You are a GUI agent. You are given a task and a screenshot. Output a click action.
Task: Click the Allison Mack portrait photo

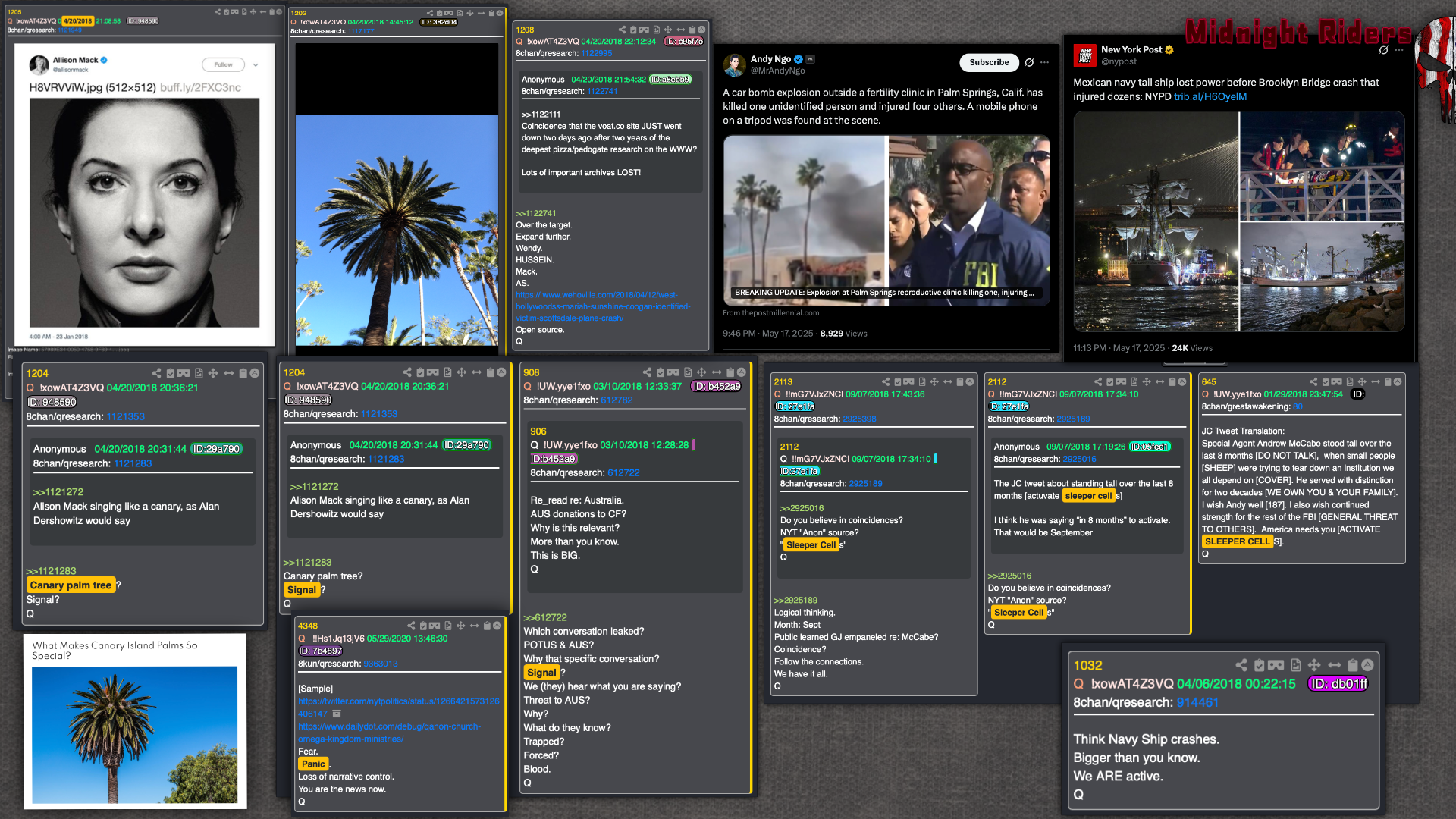(144, 212)
